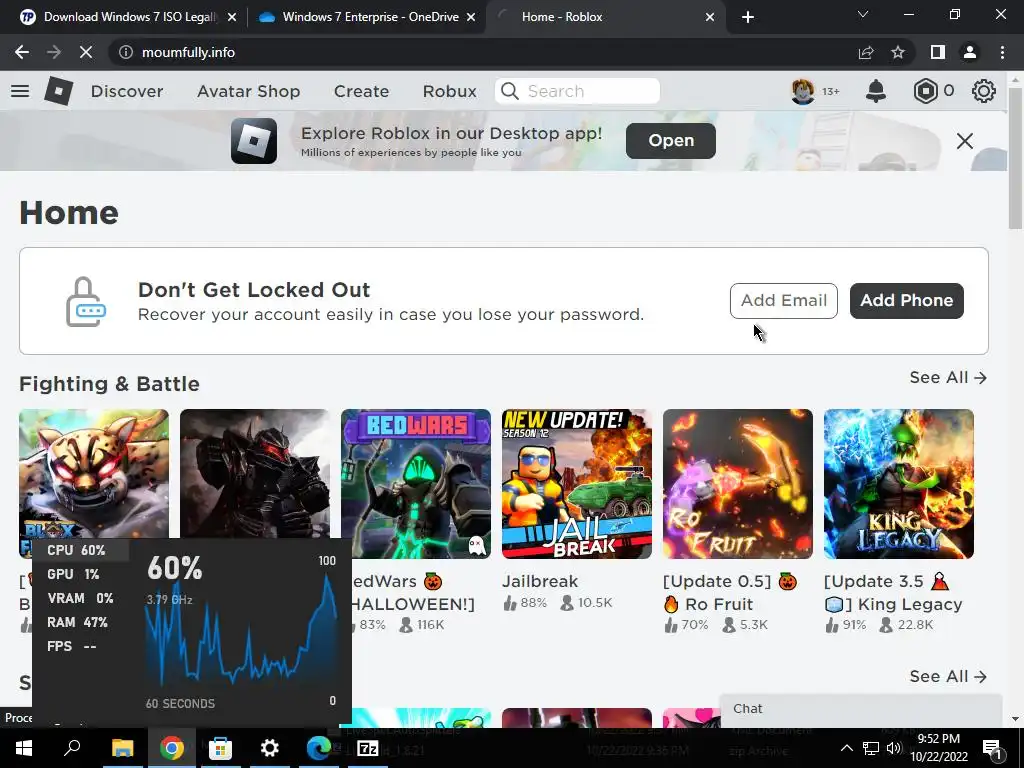Open the Windows notification center
Viewport: 1024px width, 768px height.
[x=992, y=749]
